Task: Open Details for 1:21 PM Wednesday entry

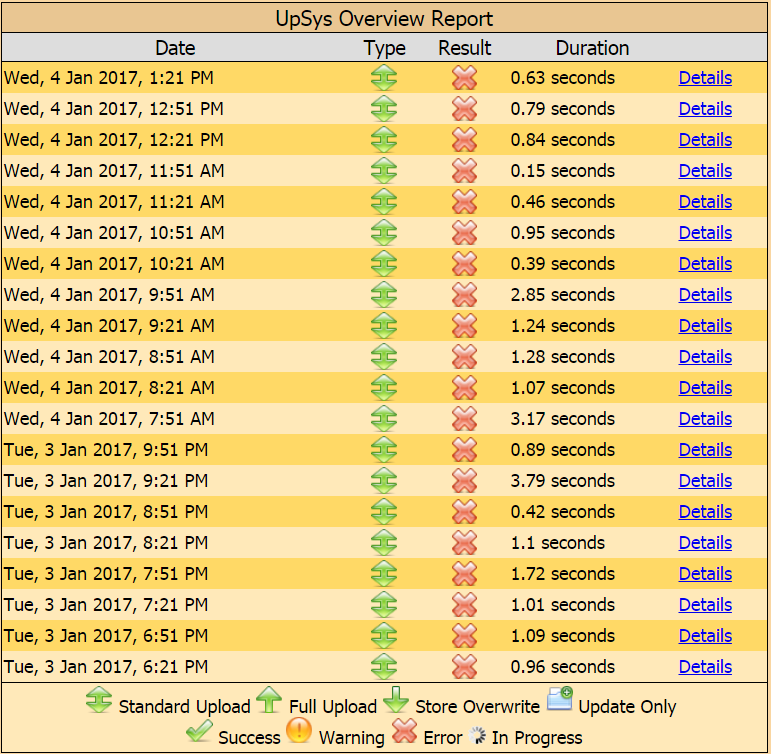Action: point(705,78)
